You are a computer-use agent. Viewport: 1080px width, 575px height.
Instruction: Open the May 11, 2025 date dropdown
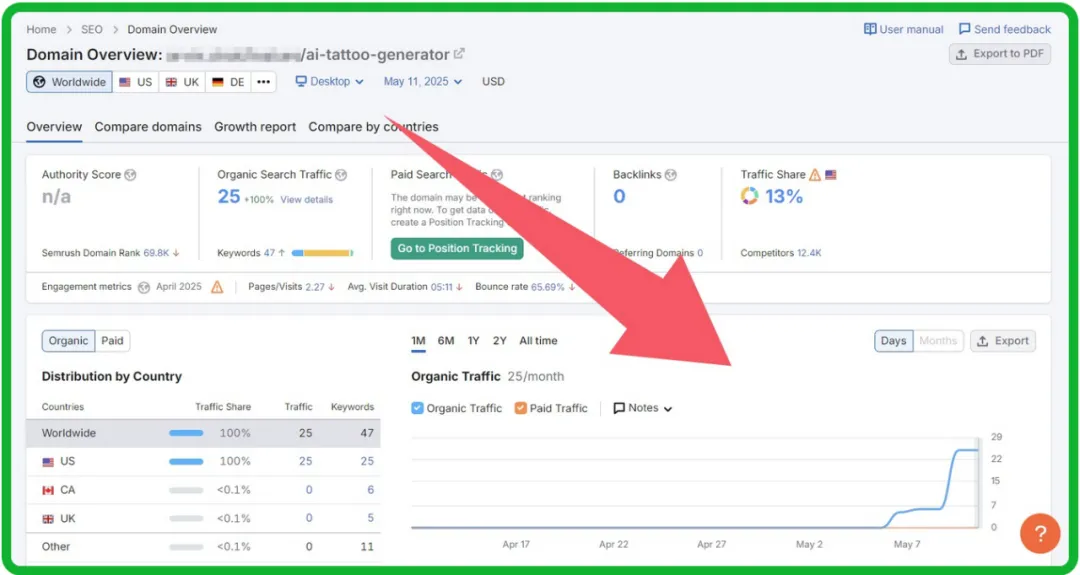(x=423, y=82)
